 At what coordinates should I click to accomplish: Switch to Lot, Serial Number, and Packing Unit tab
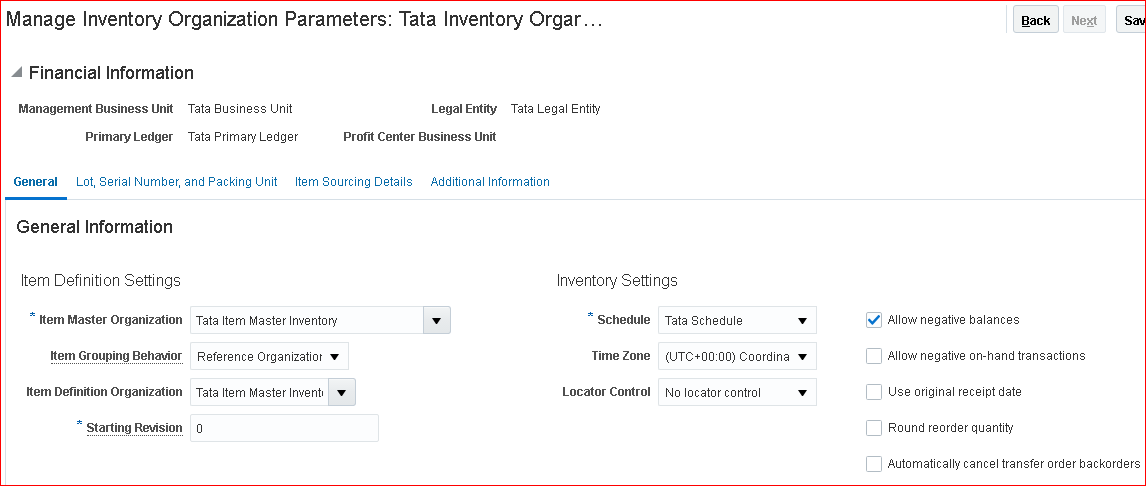[176, 182]
